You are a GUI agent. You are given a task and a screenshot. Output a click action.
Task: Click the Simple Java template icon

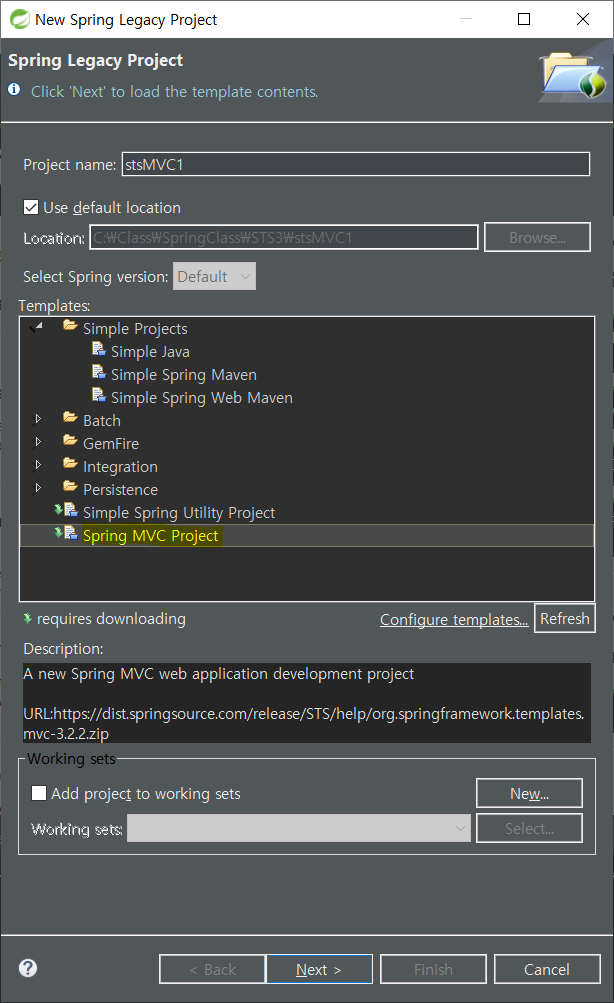pyautogui.click(x=98, y=349)
